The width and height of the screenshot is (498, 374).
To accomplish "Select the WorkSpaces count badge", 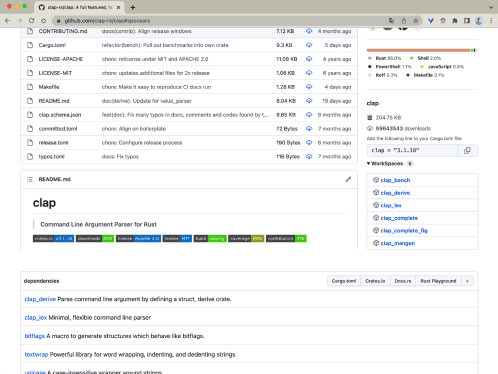I will coord(410,163).
